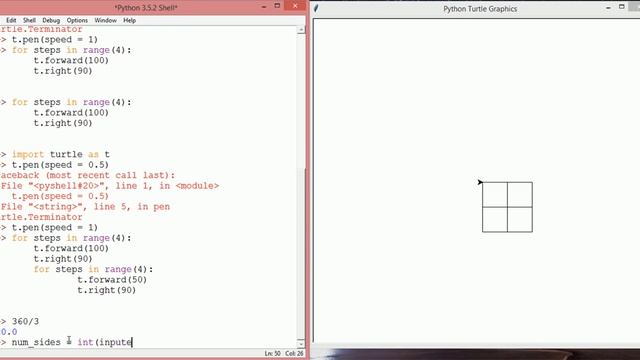The image size is (640, 360).
Task: Open the Window menu
Action: 105,20
